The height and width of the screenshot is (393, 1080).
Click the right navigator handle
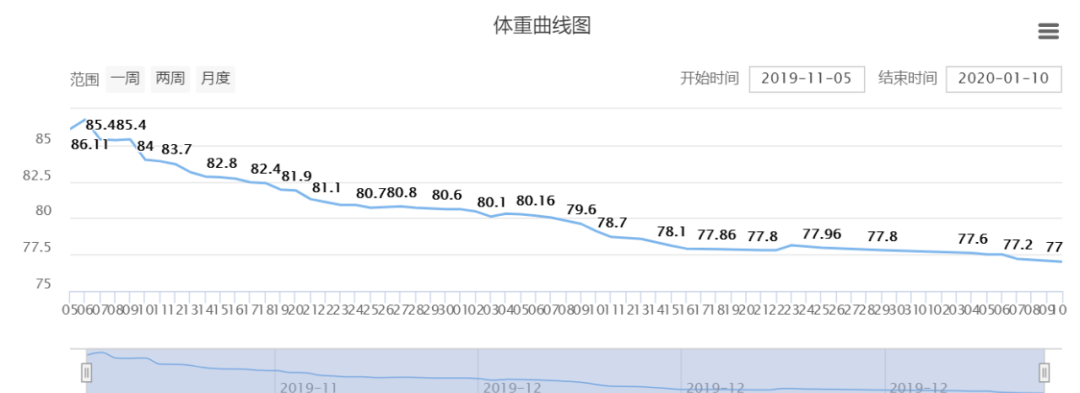pos(1045,372)
